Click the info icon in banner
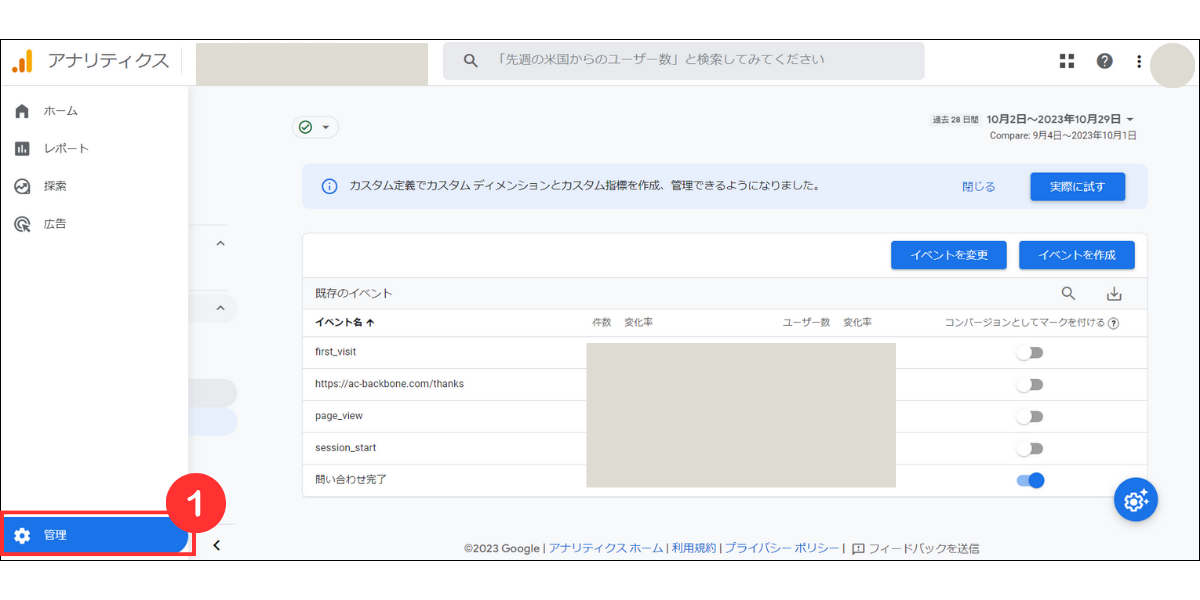 (329, 187)
